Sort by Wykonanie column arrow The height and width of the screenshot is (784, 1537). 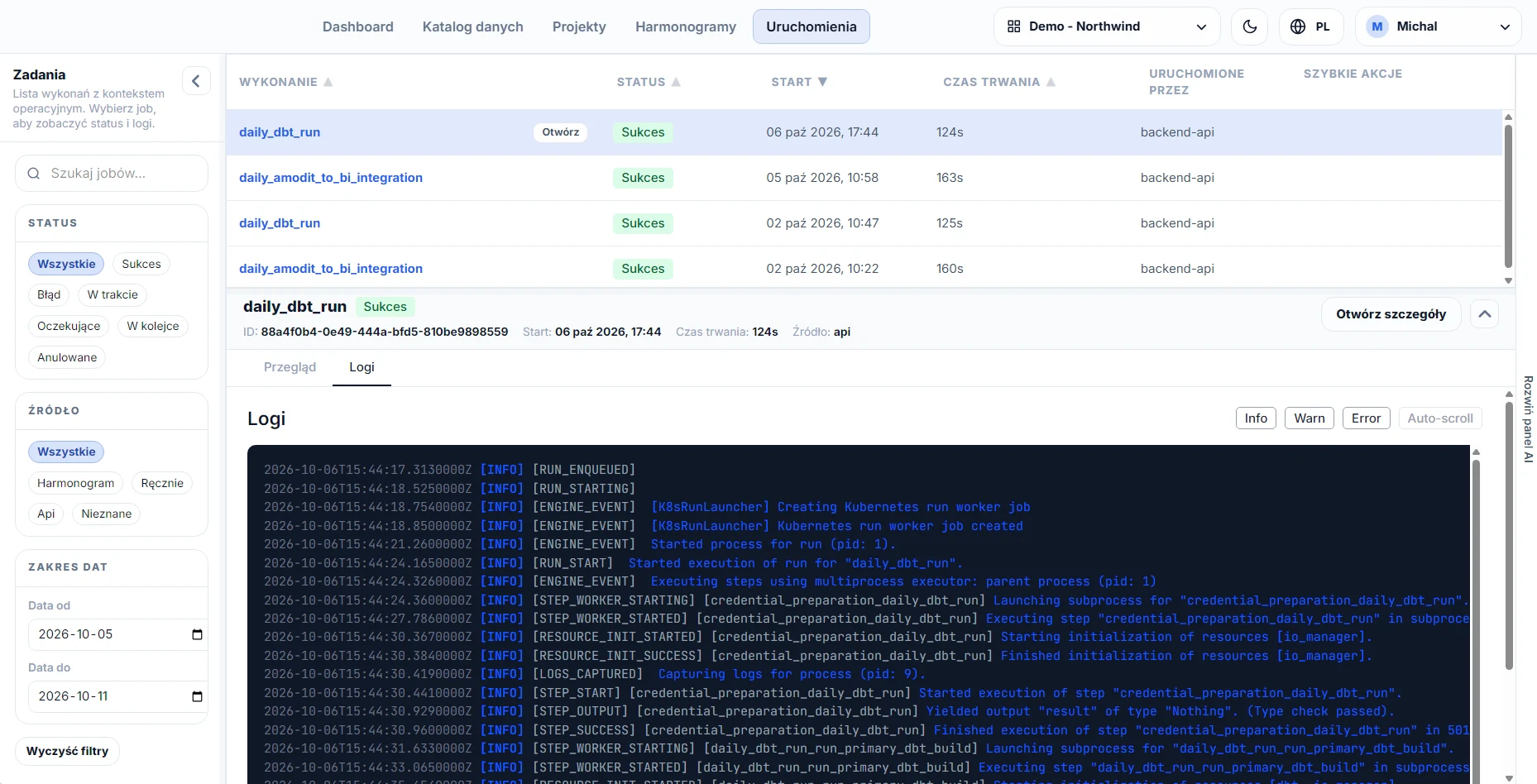(328, 82)
